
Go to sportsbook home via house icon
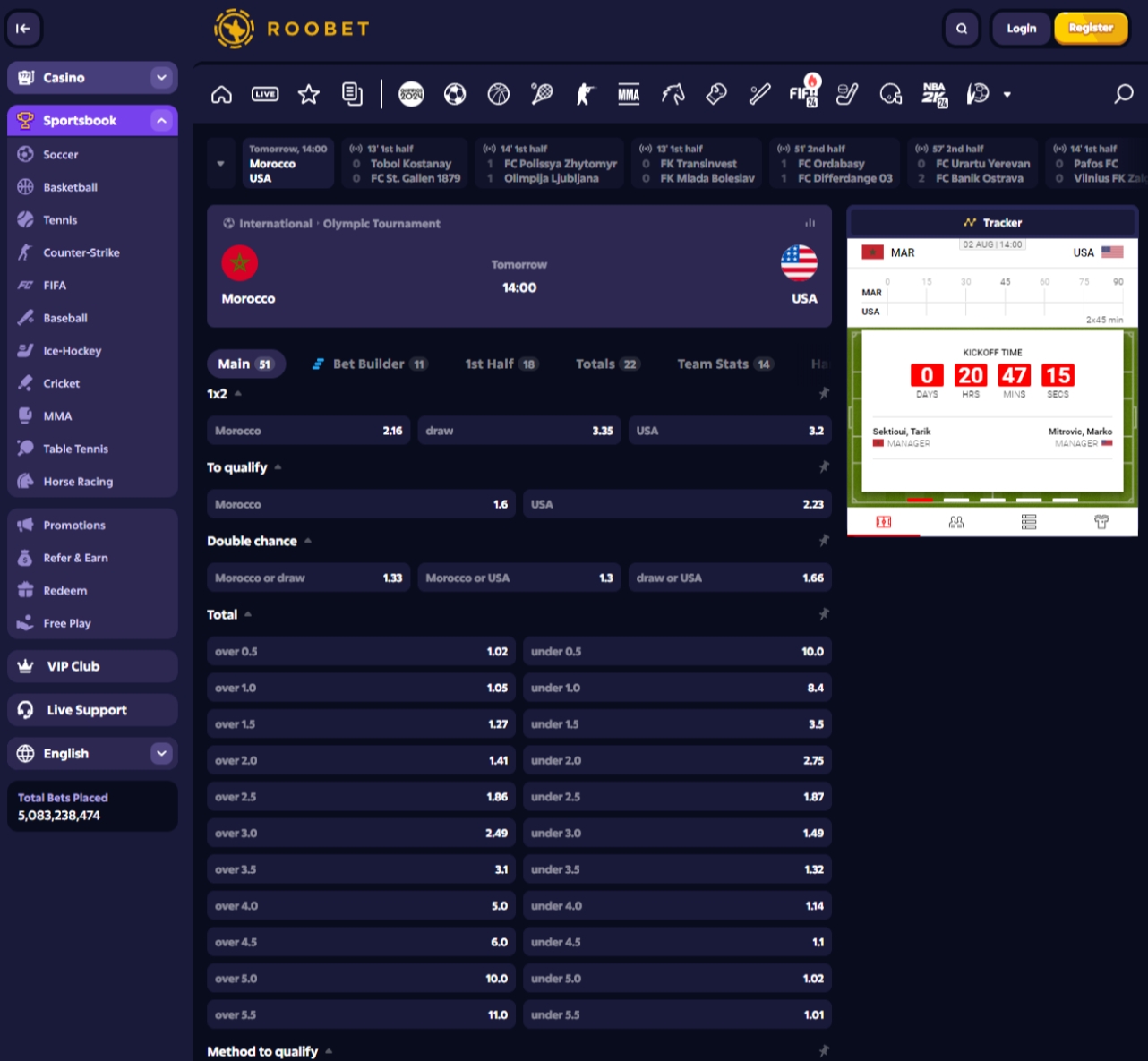(x=221, y=94)
